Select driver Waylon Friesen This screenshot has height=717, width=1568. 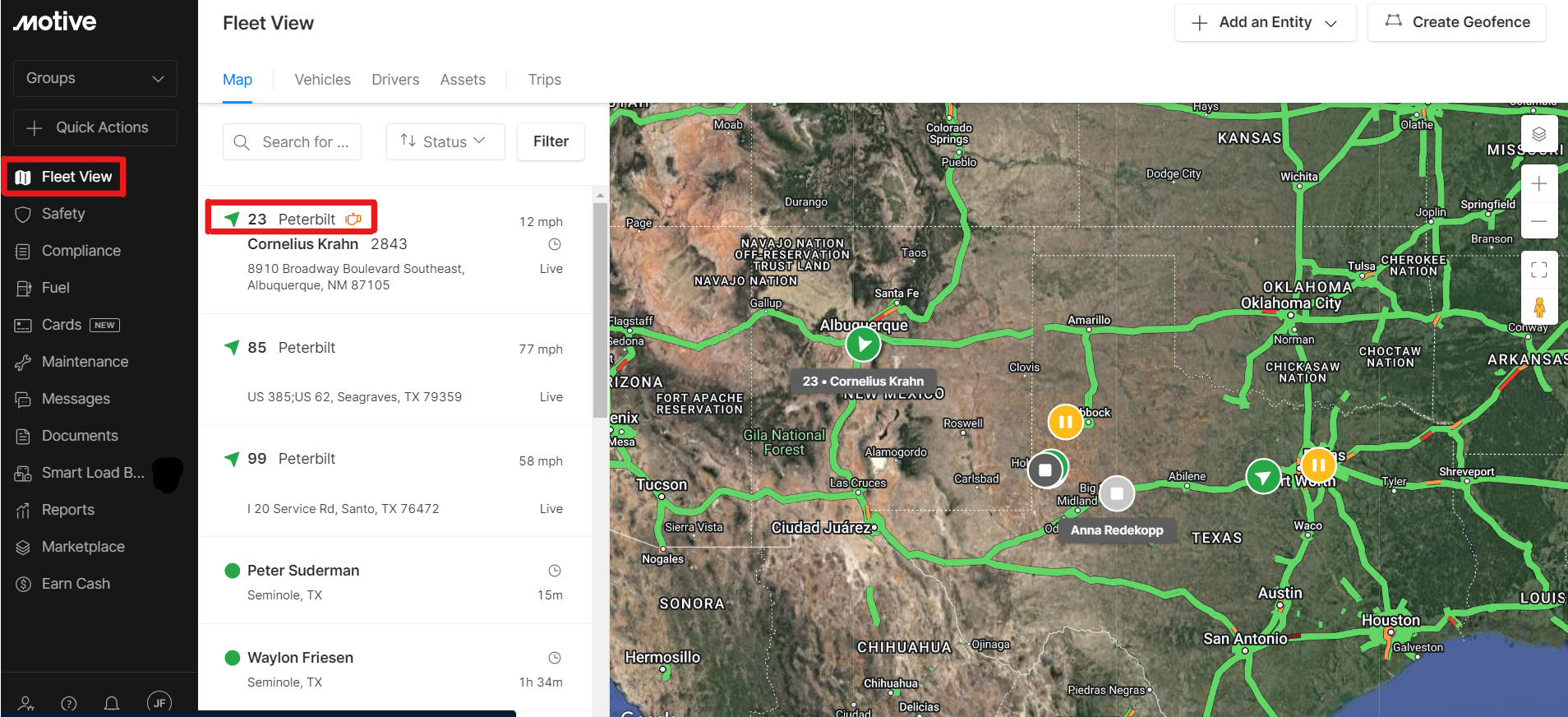tap(395, 668)
